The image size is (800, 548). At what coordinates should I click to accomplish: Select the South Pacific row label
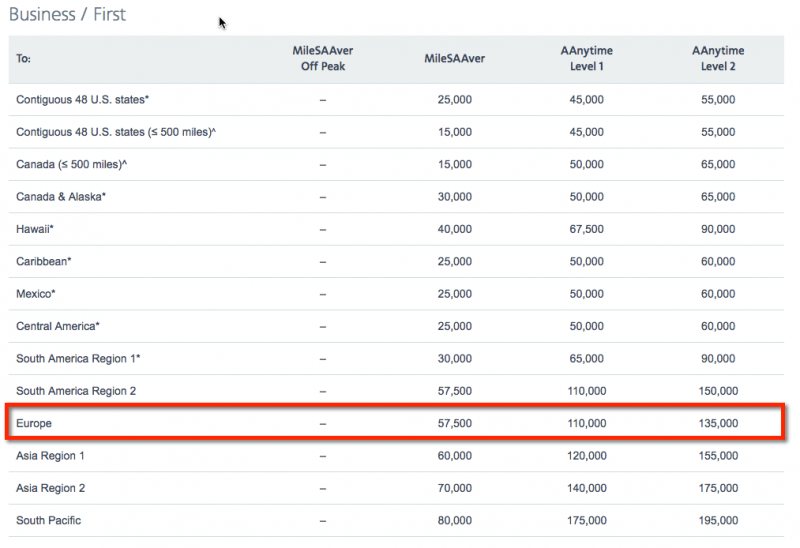[x=48, y=520]
